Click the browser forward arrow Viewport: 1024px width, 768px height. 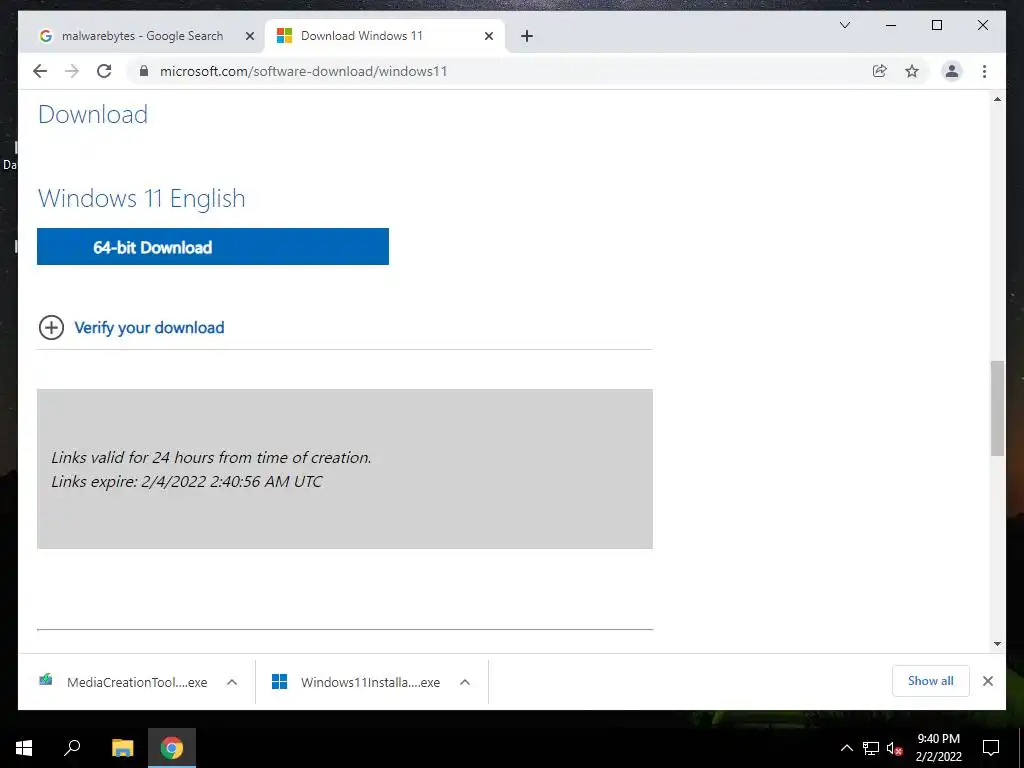[x=72, y=71]
